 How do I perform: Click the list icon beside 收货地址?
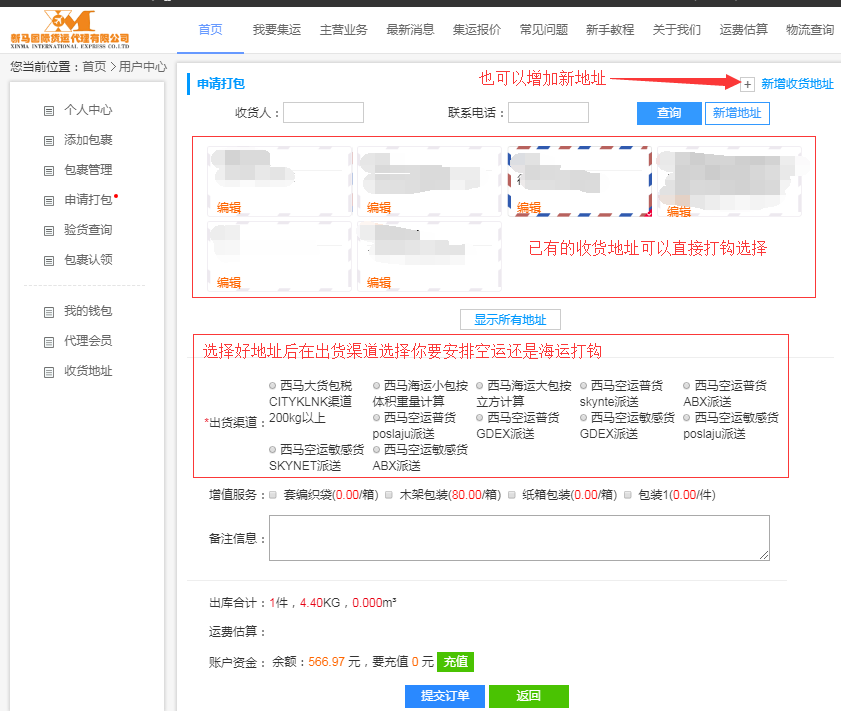[49, 372]
